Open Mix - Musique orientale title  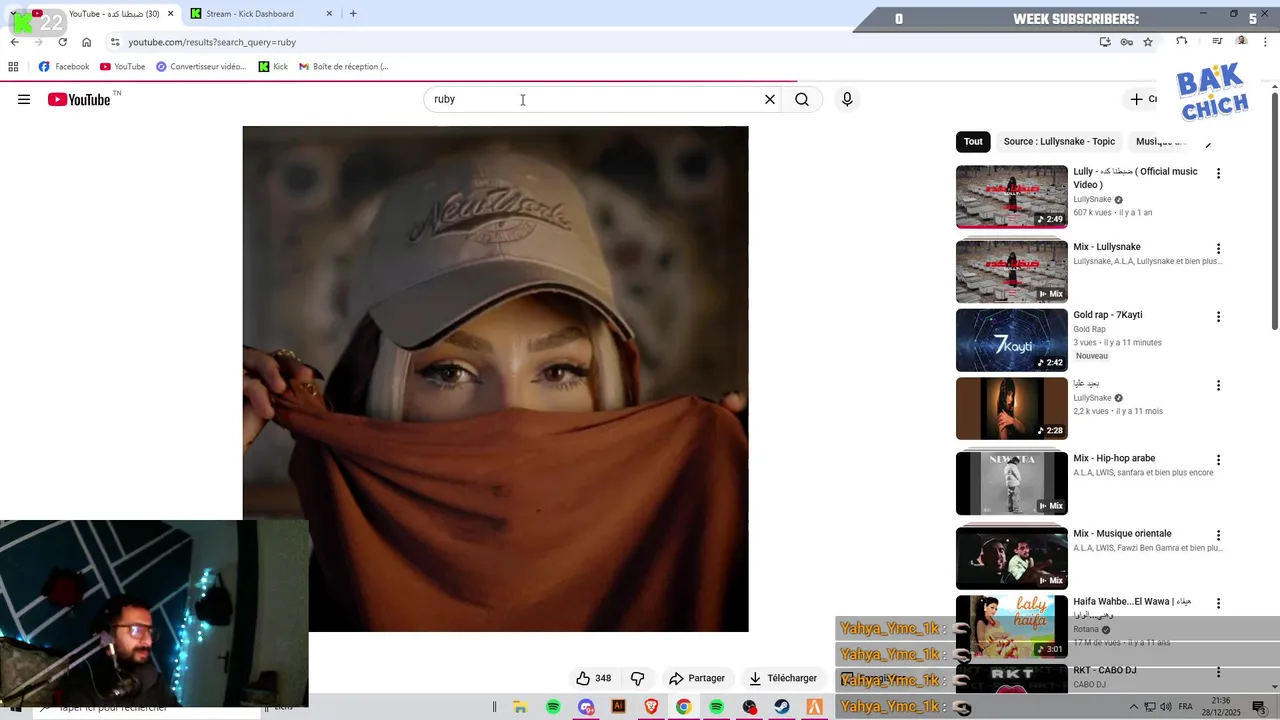click(1122, 533)
